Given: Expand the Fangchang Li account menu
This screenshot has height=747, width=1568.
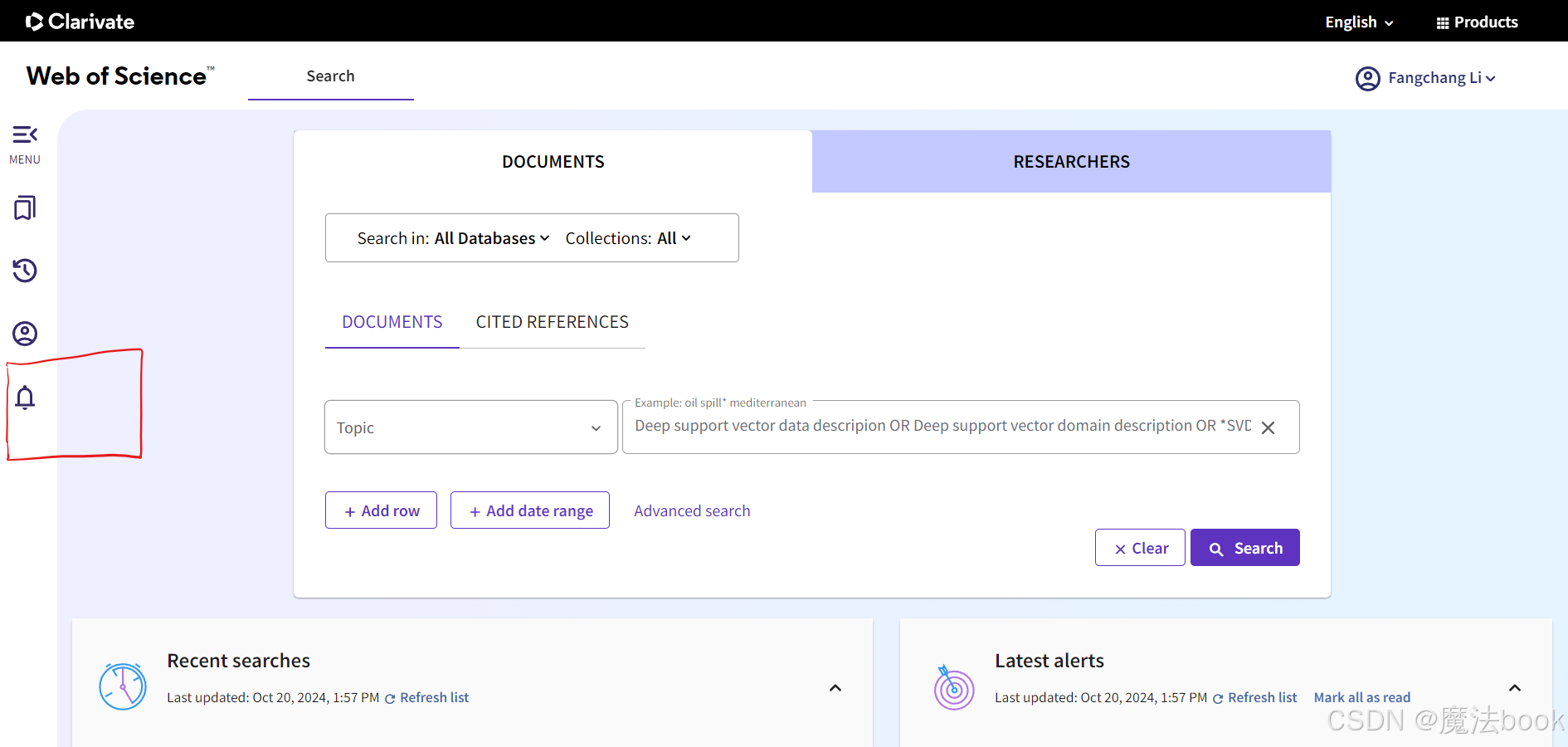Looking at the screenshot, I should pyautogui.click(x=1442, y=78).
